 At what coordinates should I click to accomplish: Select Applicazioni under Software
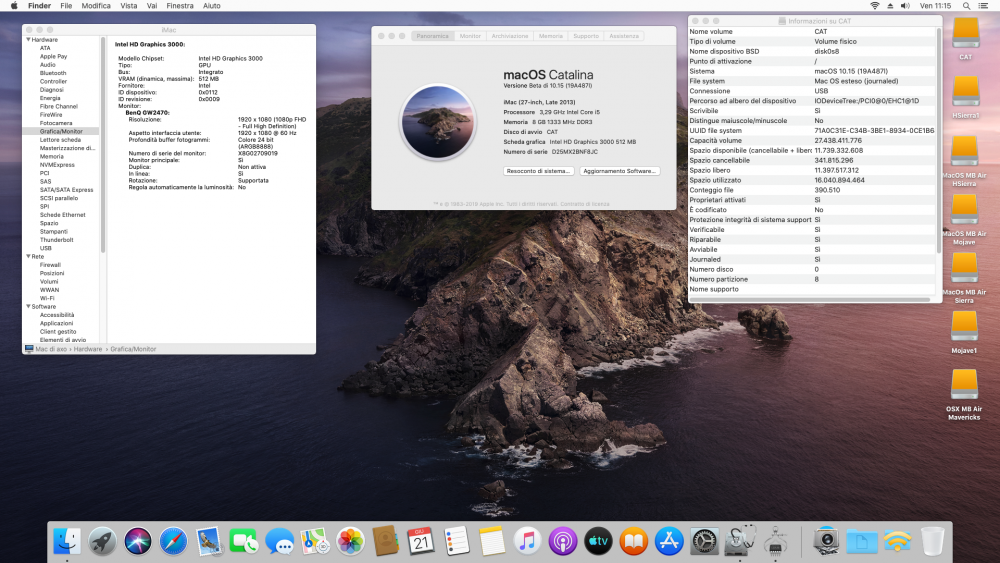(x=57, y=323)
